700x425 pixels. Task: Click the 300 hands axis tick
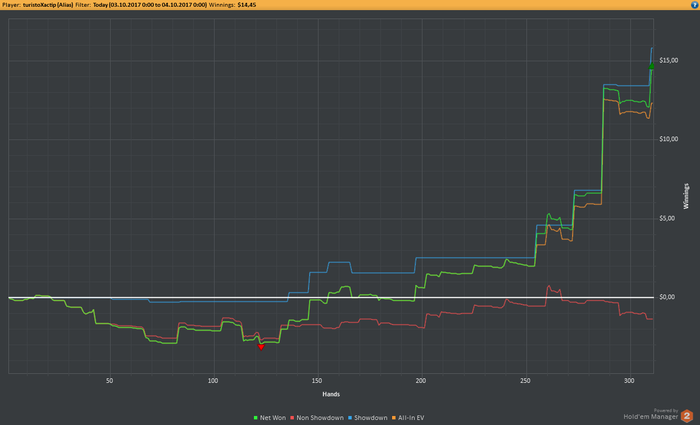pos(629,381)
